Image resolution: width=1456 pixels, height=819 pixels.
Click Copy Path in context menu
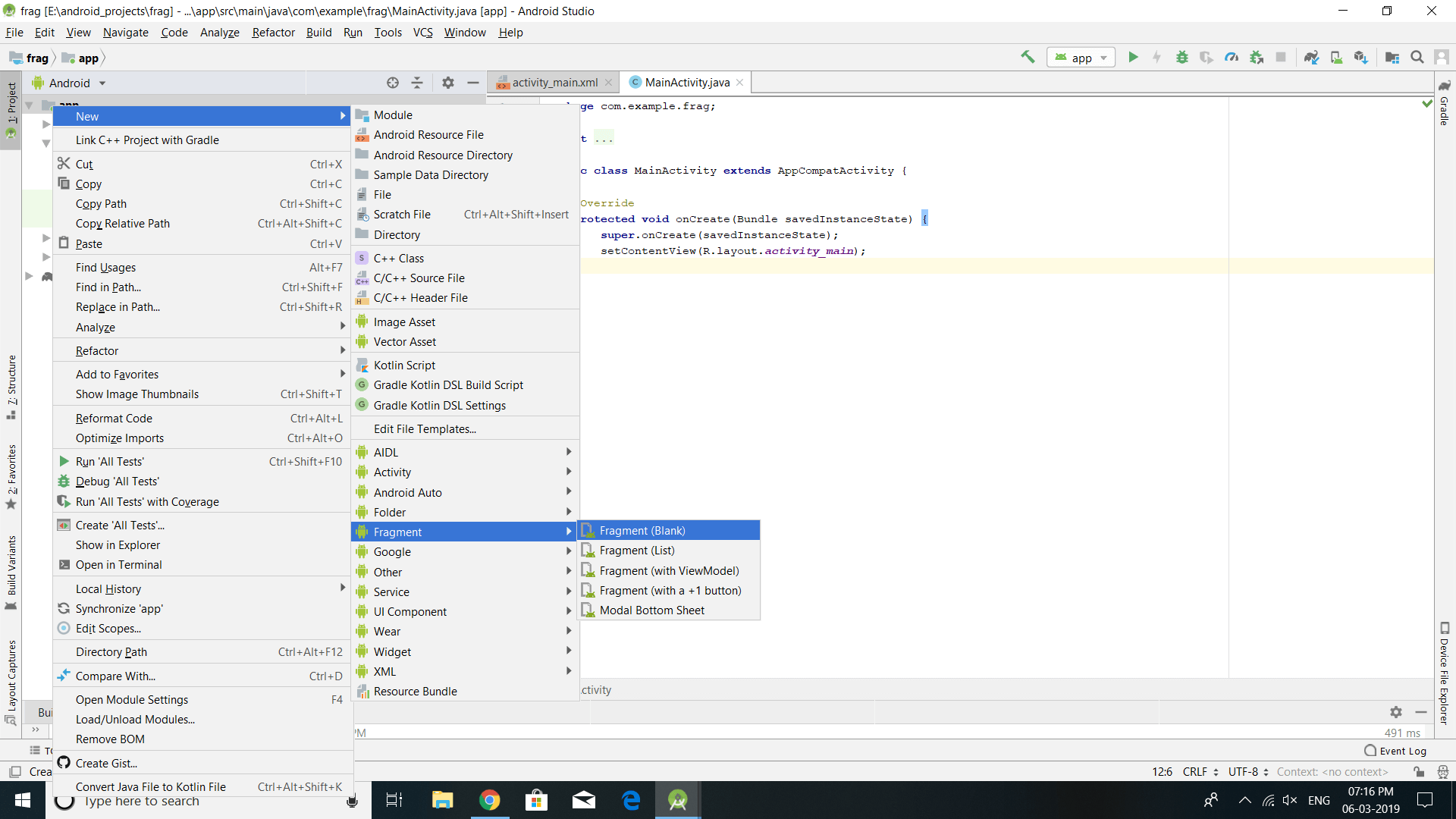pyautogui.click(x=203, y=203)
